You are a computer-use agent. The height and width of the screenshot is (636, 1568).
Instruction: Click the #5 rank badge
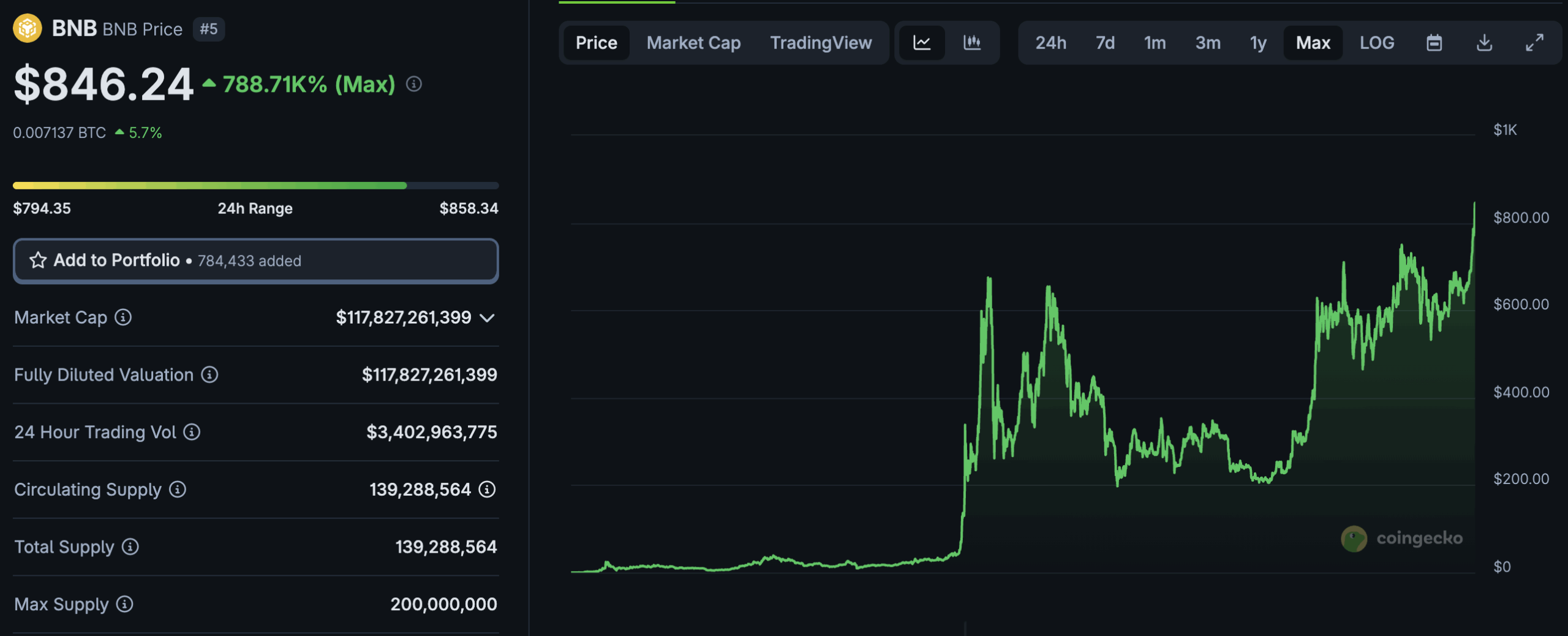point(209,29)
